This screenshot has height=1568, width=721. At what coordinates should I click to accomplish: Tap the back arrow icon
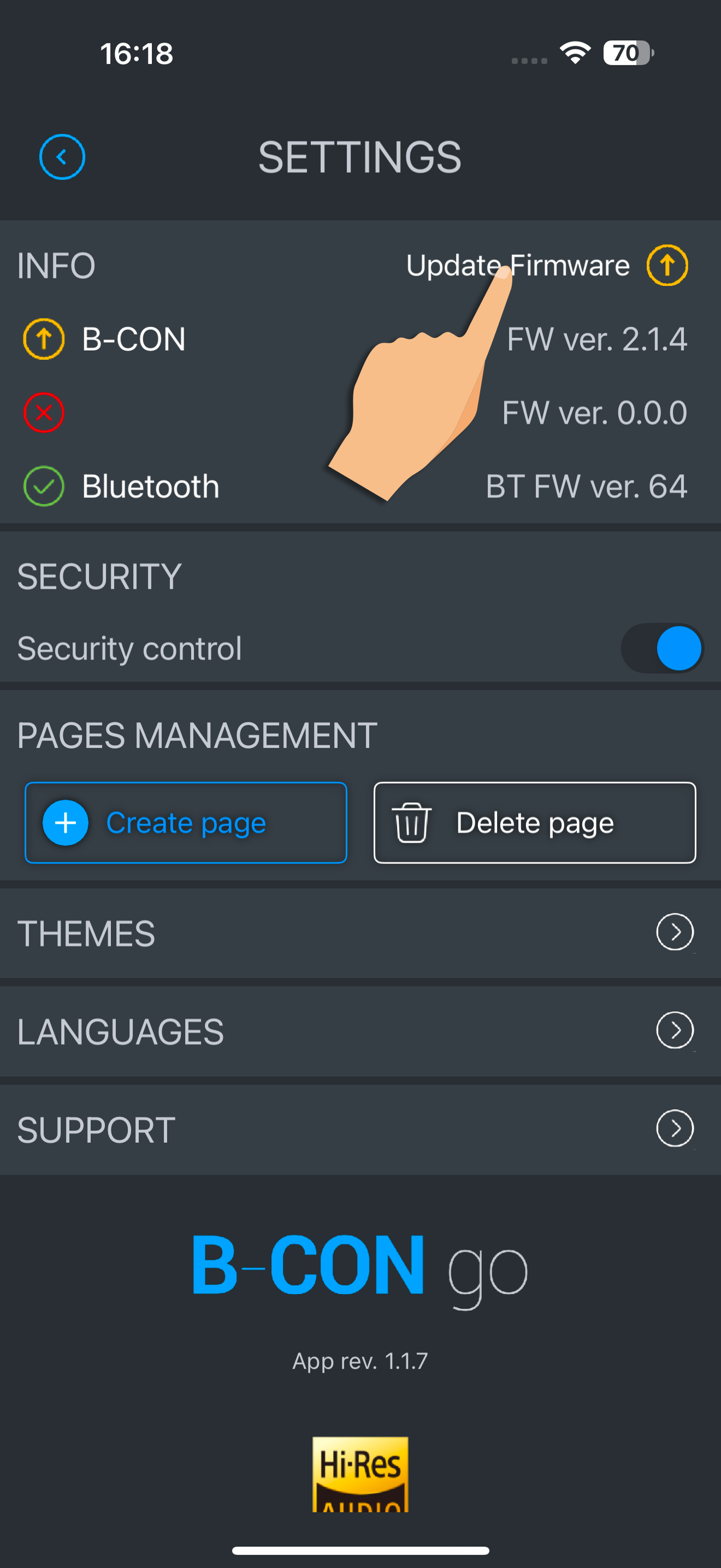coord(62,157)
